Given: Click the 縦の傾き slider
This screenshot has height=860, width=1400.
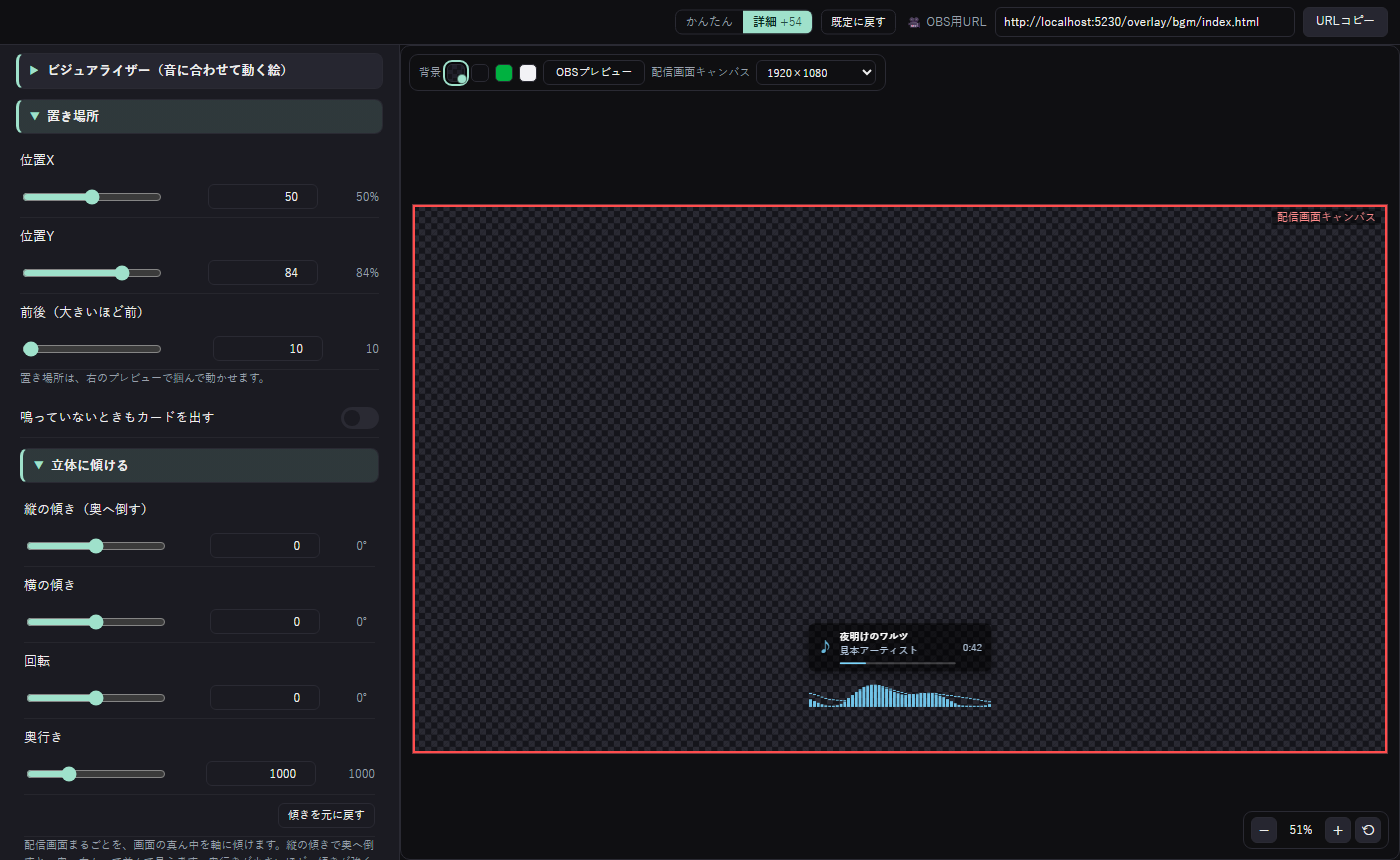Looking at the screenshot, I should 96,546.
